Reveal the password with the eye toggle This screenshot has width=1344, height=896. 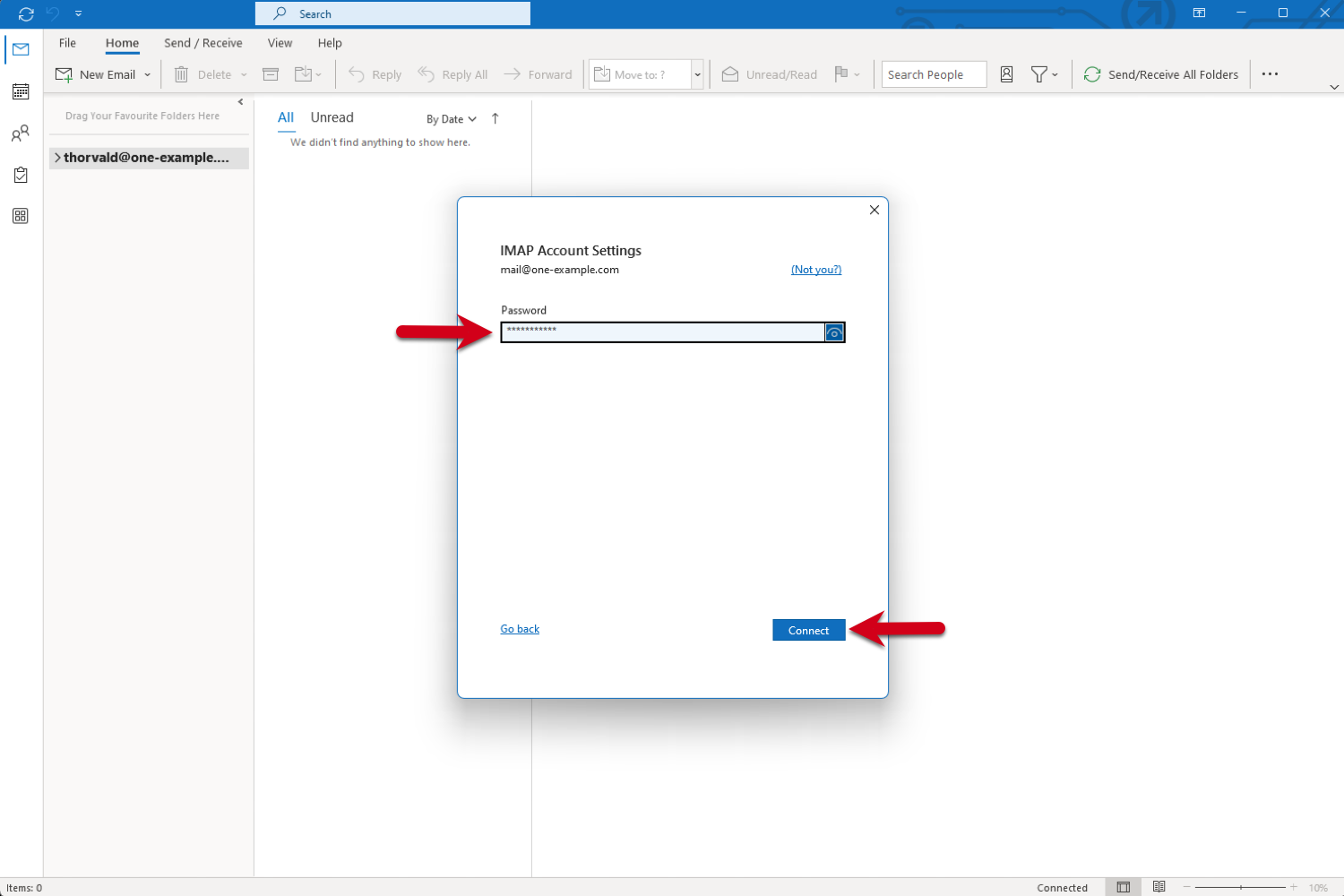[834, 332]
